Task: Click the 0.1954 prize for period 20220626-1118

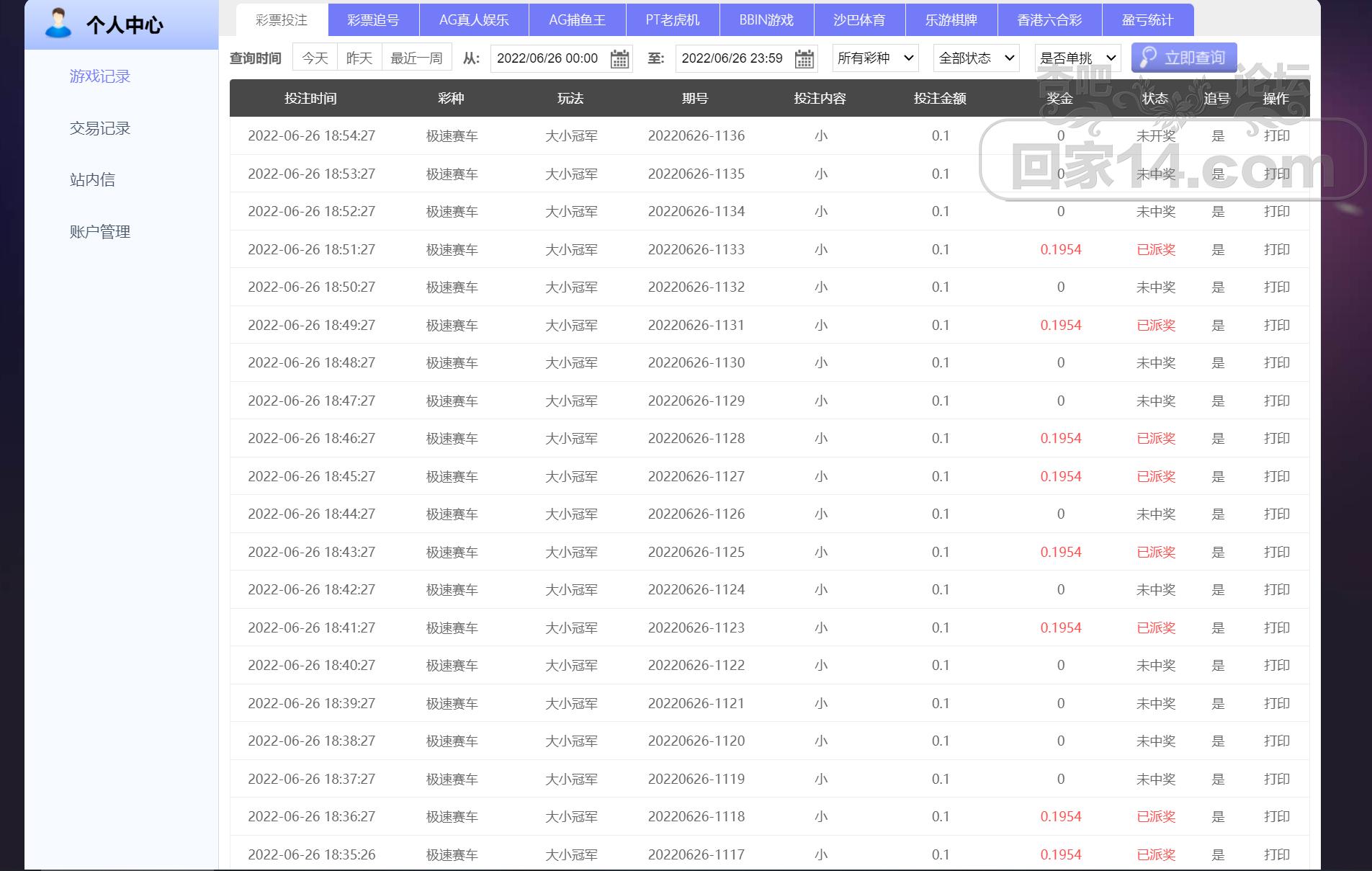Action: [1060, 816]
